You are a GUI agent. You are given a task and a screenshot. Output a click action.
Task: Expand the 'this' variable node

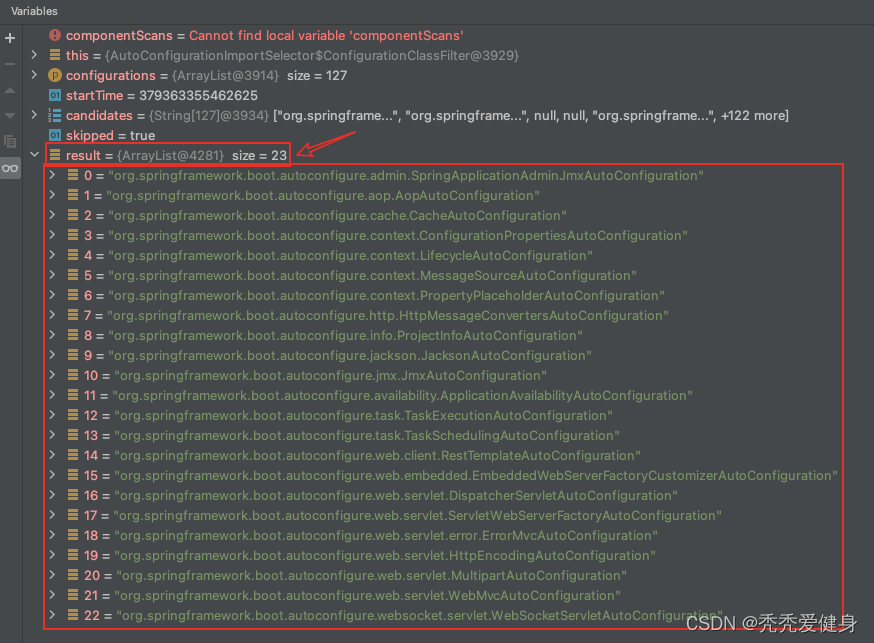35,55
